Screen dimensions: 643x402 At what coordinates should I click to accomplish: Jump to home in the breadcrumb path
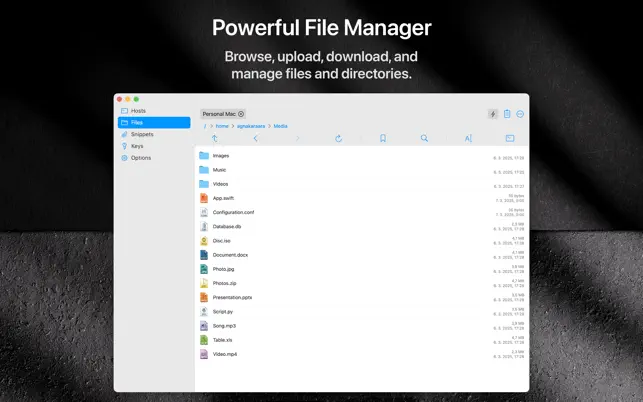click(x=222, y=126)
